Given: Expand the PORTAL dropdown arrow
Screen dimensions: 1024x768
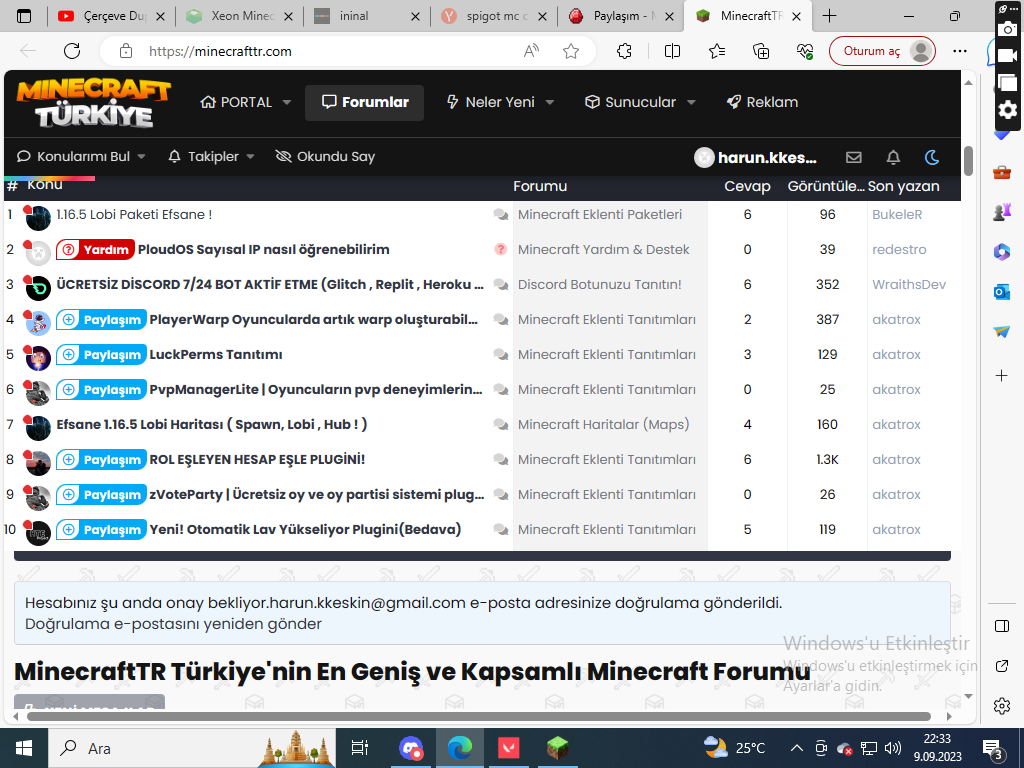Looking at the screenshot, I should click(287, 102).
